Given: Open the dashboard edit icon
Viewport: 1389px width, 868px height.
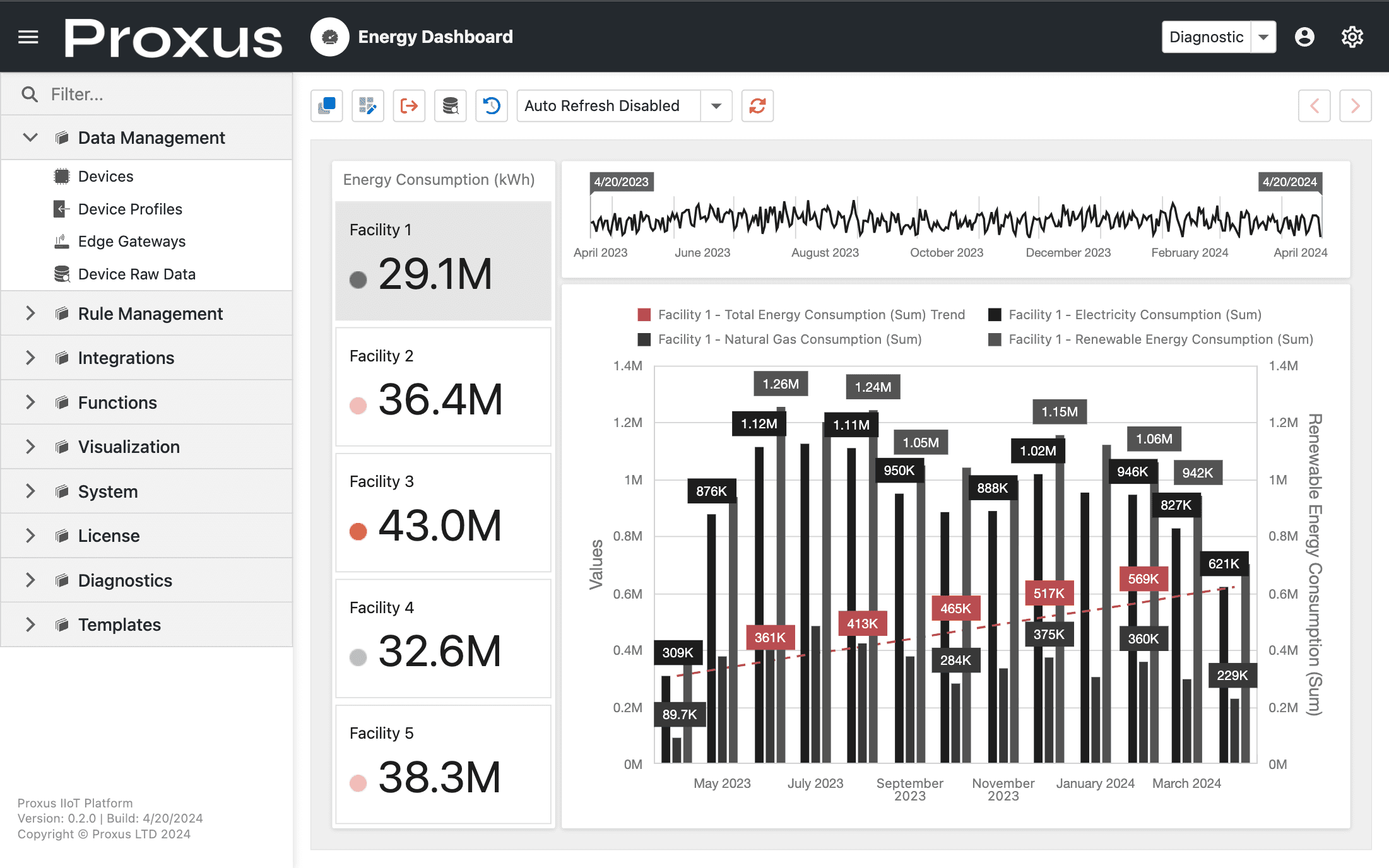Looking at the screenshot, I should click(x=367, y=105).
